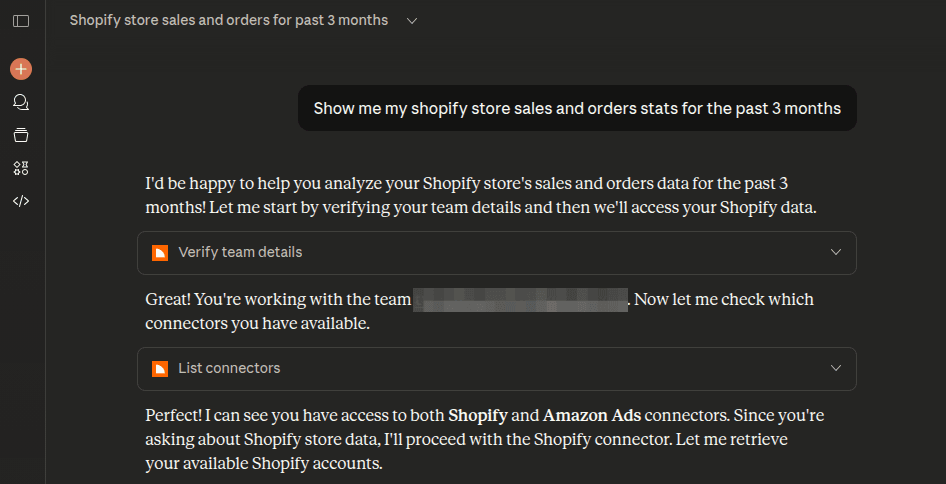Expand the List connectors chevron
Viewport: 946px width, 484px height.
836,369
